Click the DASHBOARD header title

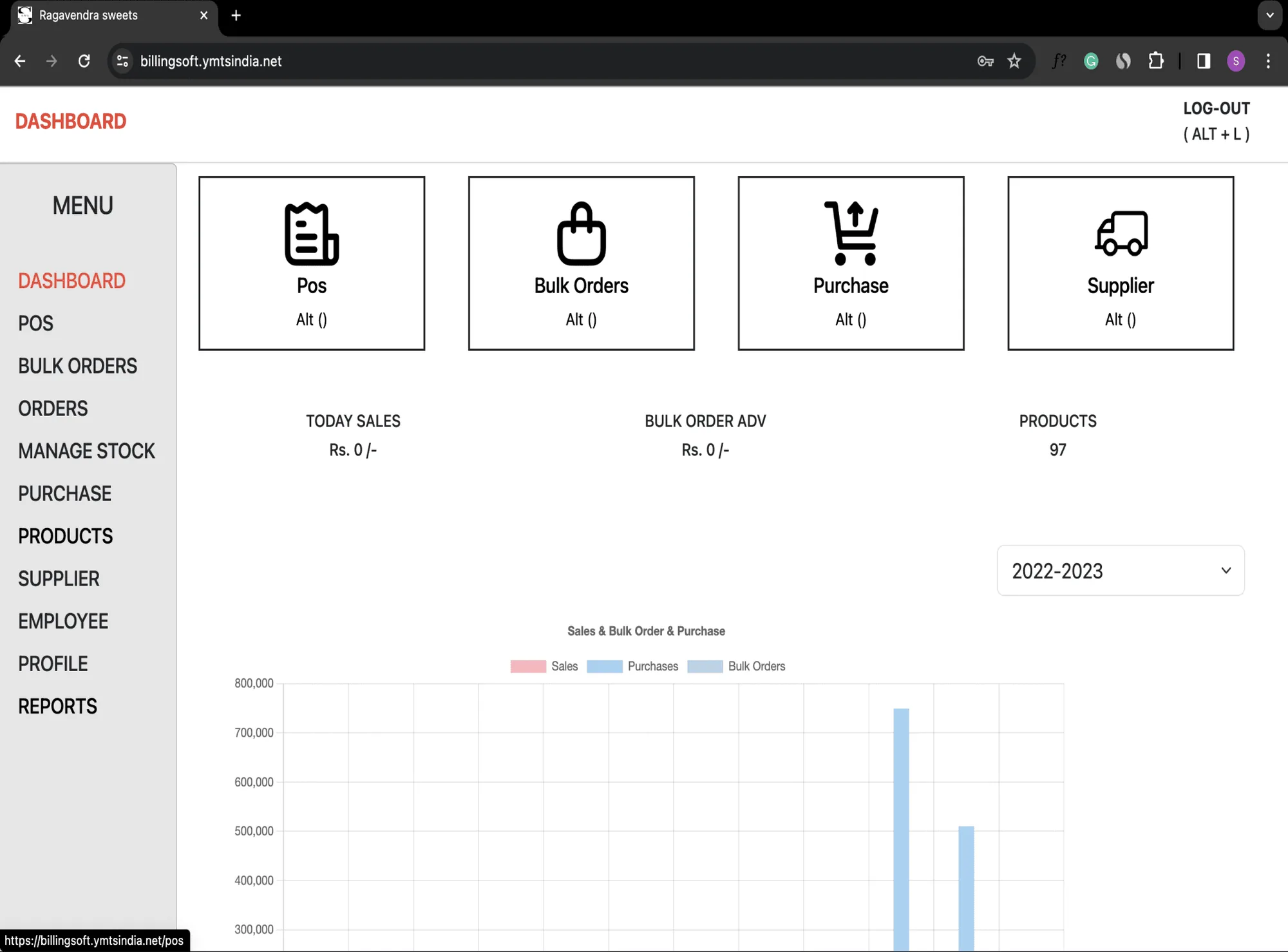click(71, 121)
